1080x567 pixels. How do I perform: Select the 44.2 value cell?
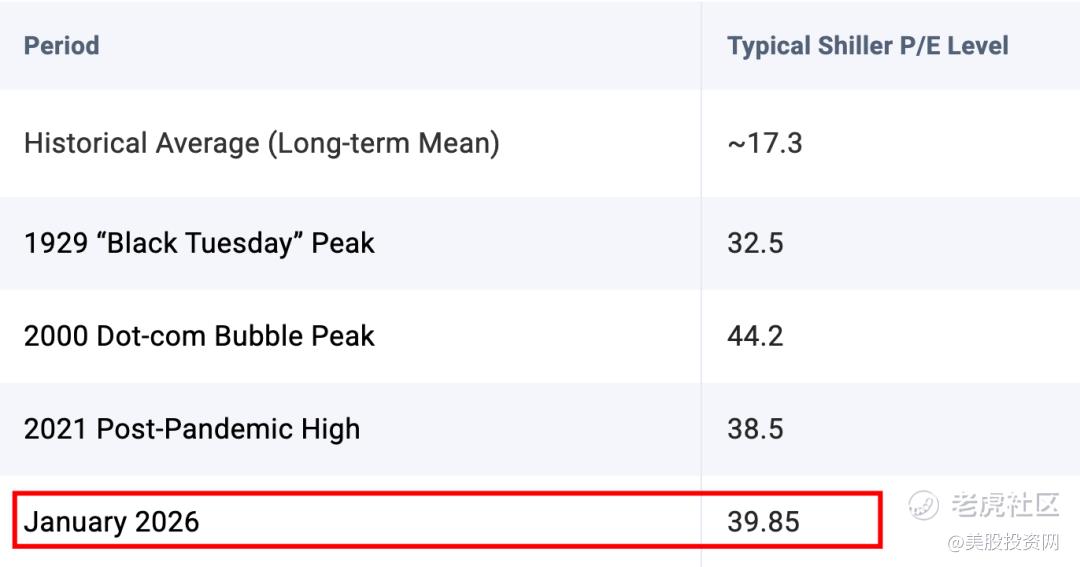[755, 336]
